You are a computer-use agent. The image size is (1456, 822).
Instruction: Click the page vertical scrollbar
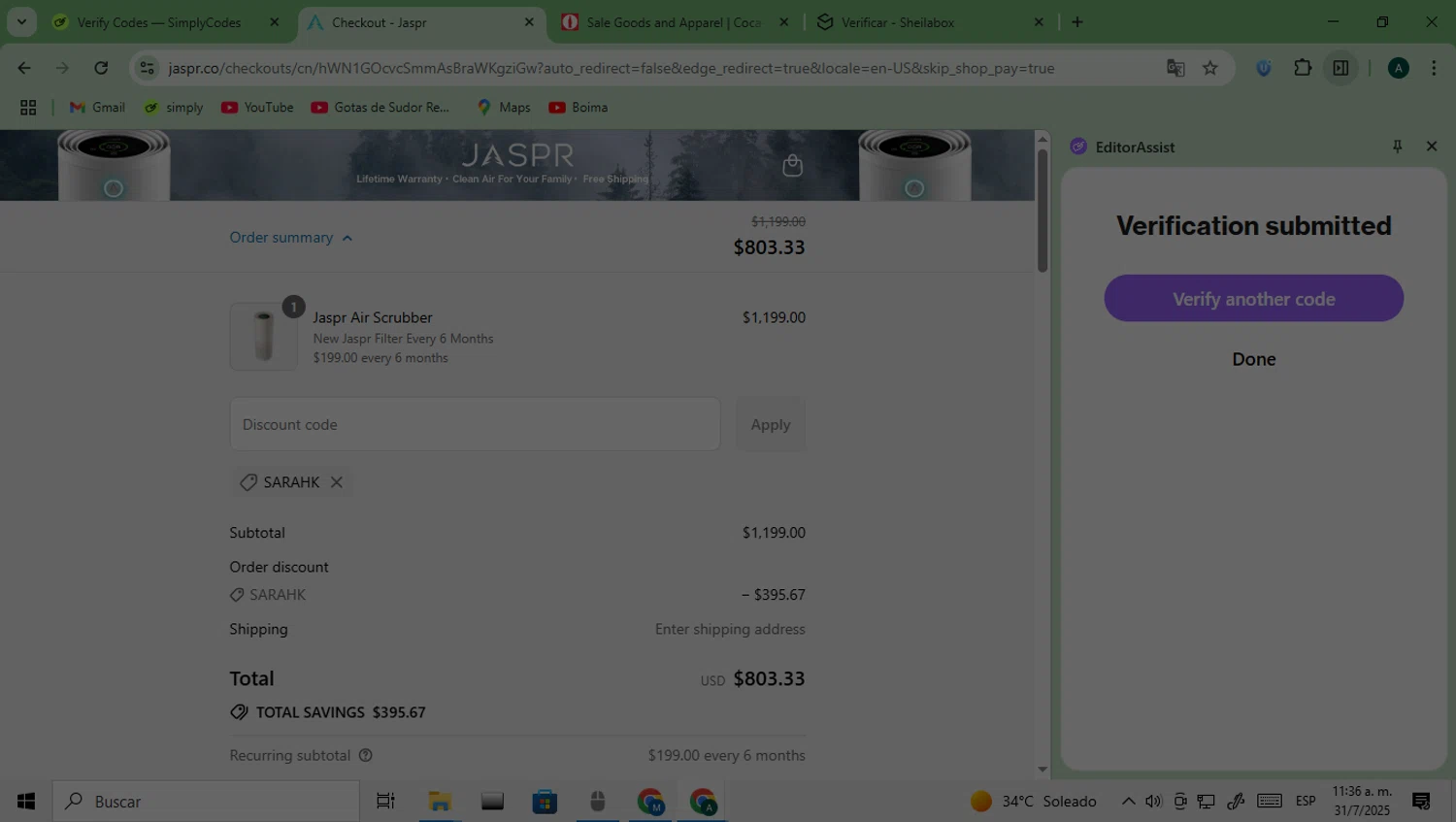coord(1042,211)
